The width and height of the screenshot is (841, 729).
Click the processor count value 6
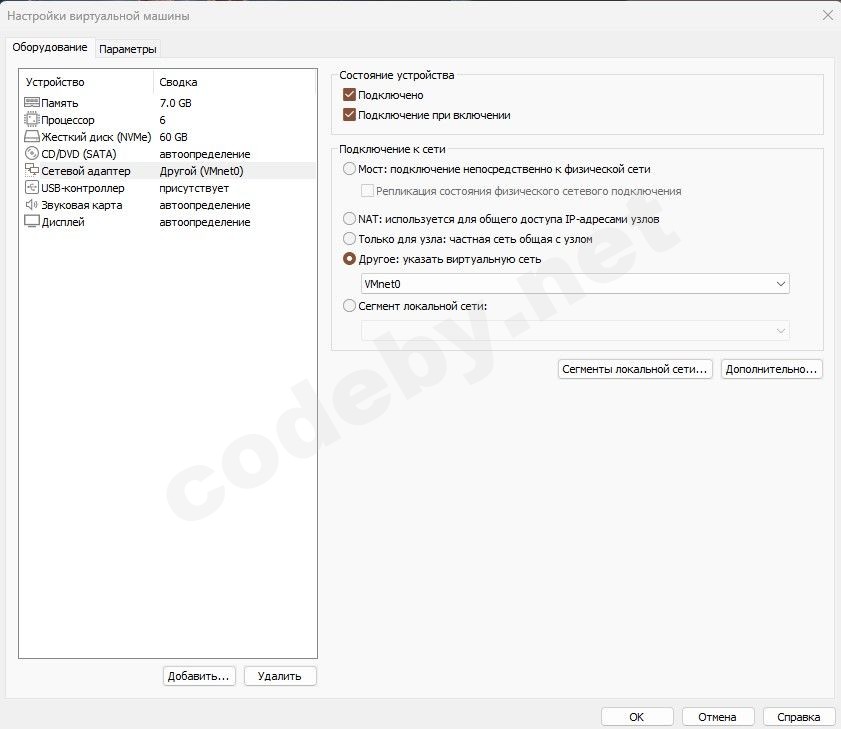click(x=163, y=120)
